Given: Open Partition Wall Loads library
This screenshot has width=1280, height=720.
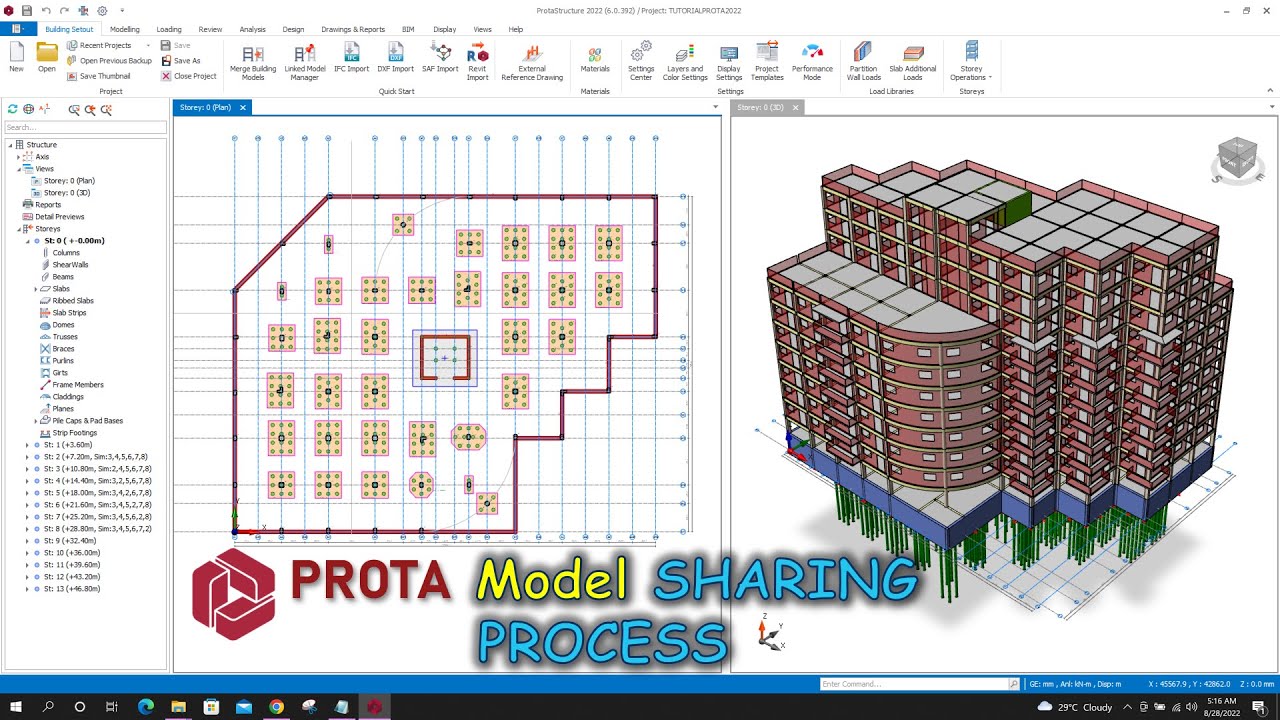Looking at the screenshot, I should pyautogui.click(x=863, y=62).
